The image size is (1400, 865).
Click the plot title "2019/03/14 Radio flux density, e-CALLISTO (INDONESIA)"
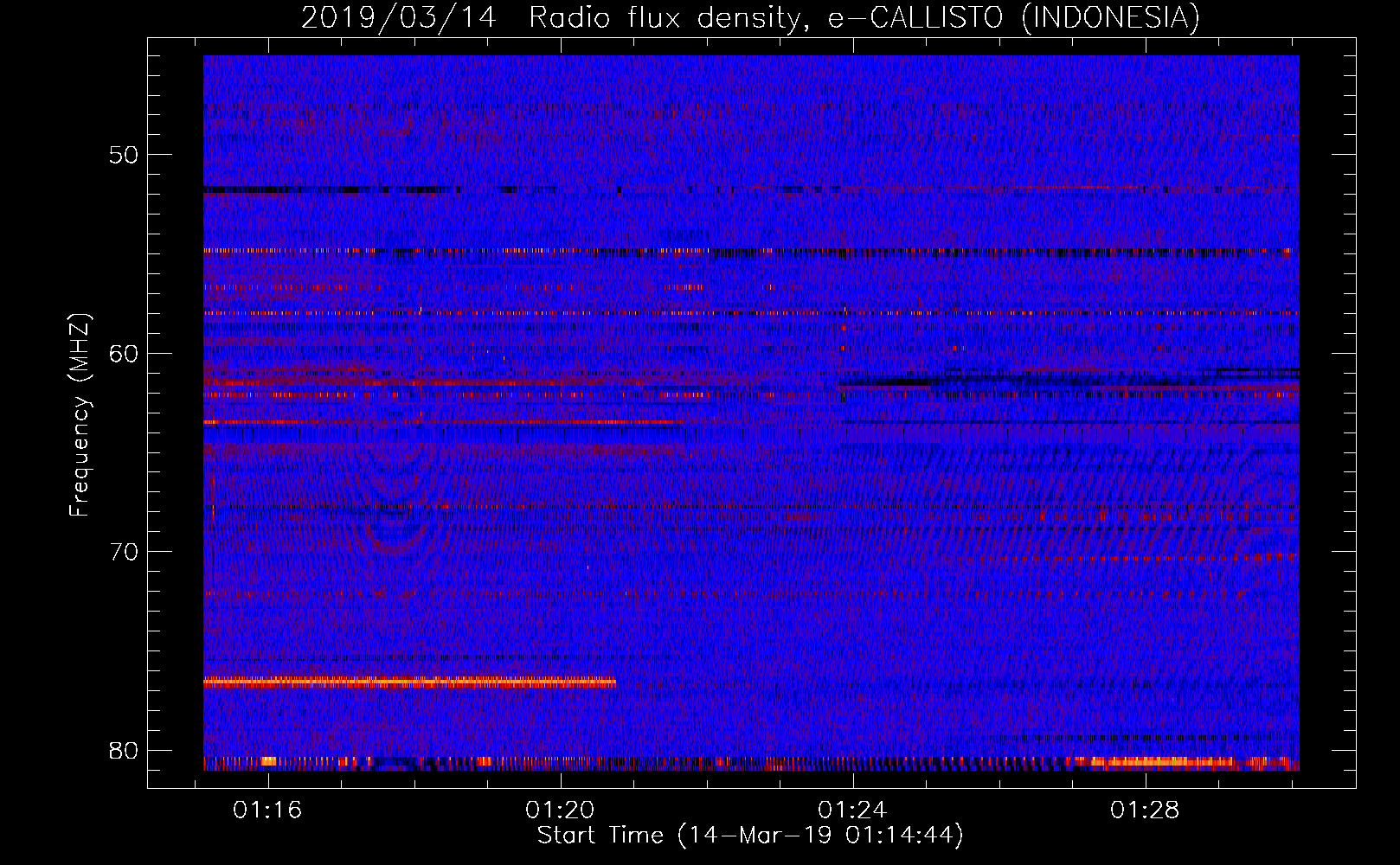(750, 17)
